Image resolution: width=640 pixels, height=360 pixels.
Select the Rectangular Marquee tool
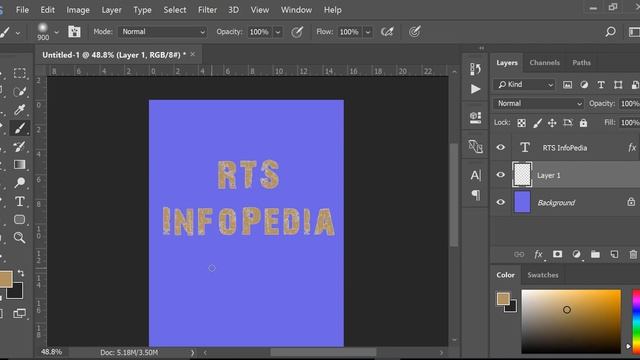[x=19, y=73]
